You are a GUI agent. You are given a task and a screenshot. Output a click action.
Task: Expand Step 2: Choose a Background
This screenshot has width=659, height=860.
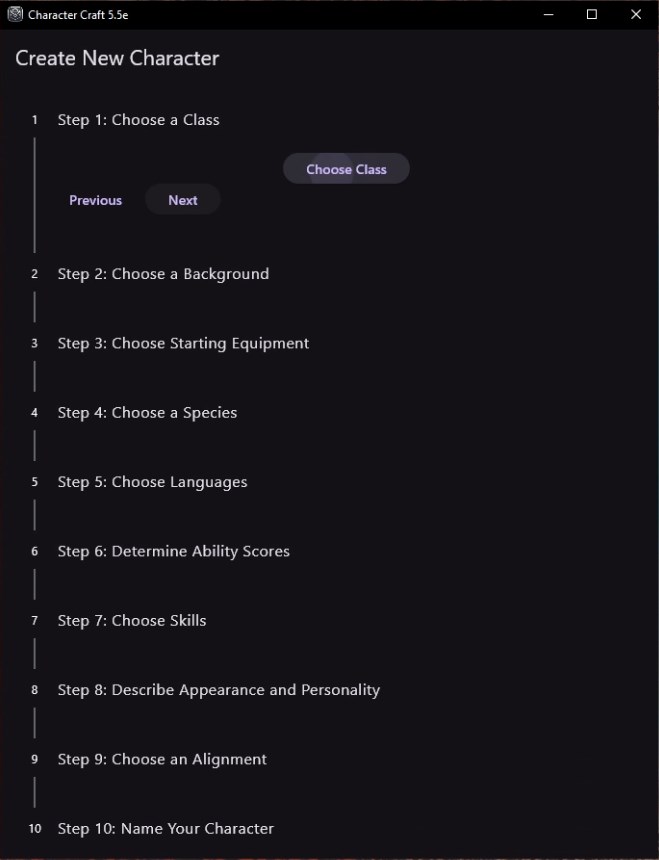coord(163,273)
